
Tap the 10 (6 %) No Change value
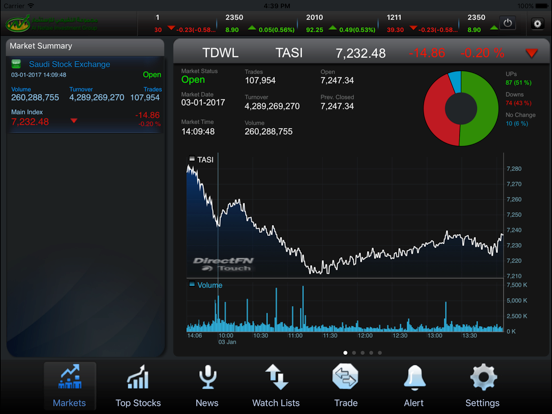pyautogui.click(x=517, y=124)
